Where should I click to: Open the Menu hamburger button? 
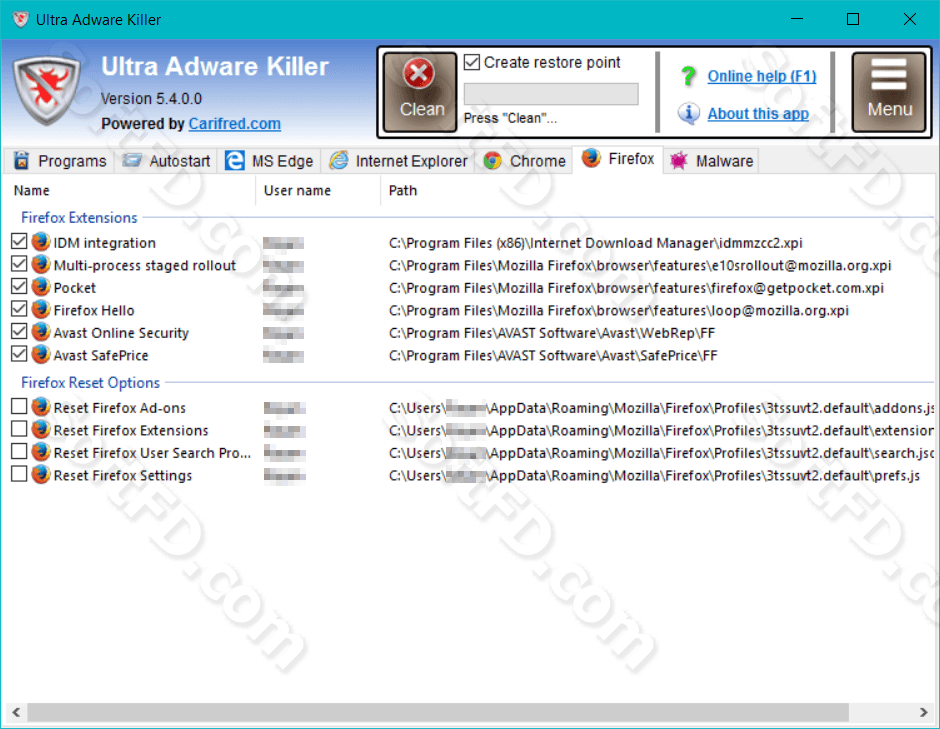click(889, 92)
